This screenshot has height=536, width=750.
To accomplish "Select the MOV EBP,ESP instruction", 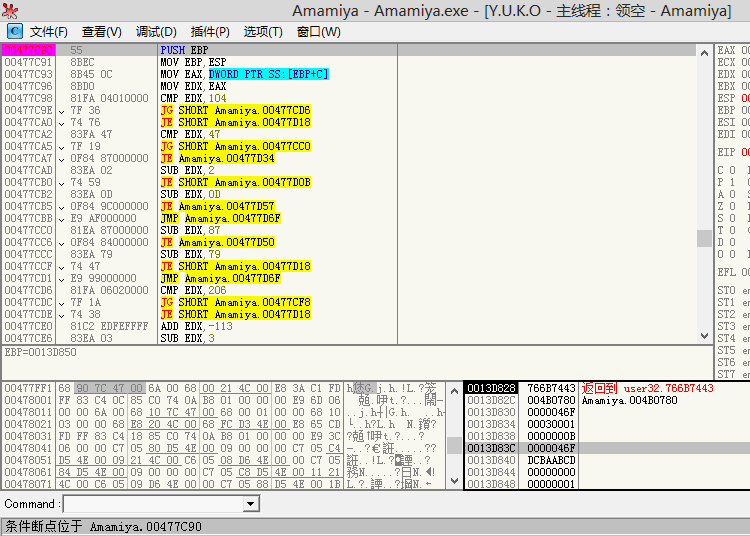I will 193,62.
